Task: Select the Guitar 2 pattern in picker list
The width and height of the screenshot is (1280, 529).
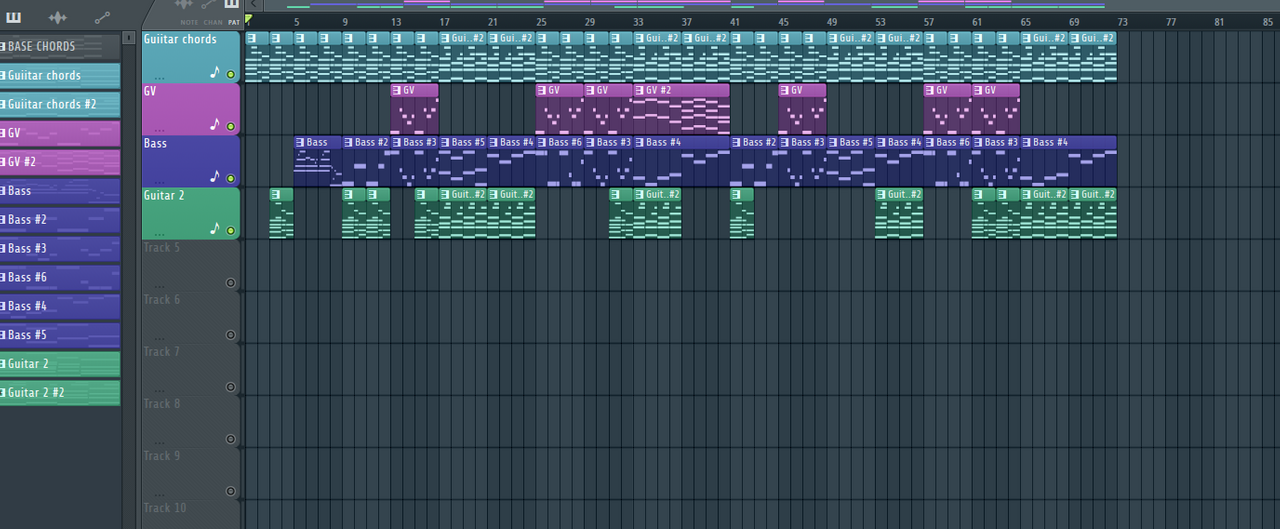Action: click(60, 364)
